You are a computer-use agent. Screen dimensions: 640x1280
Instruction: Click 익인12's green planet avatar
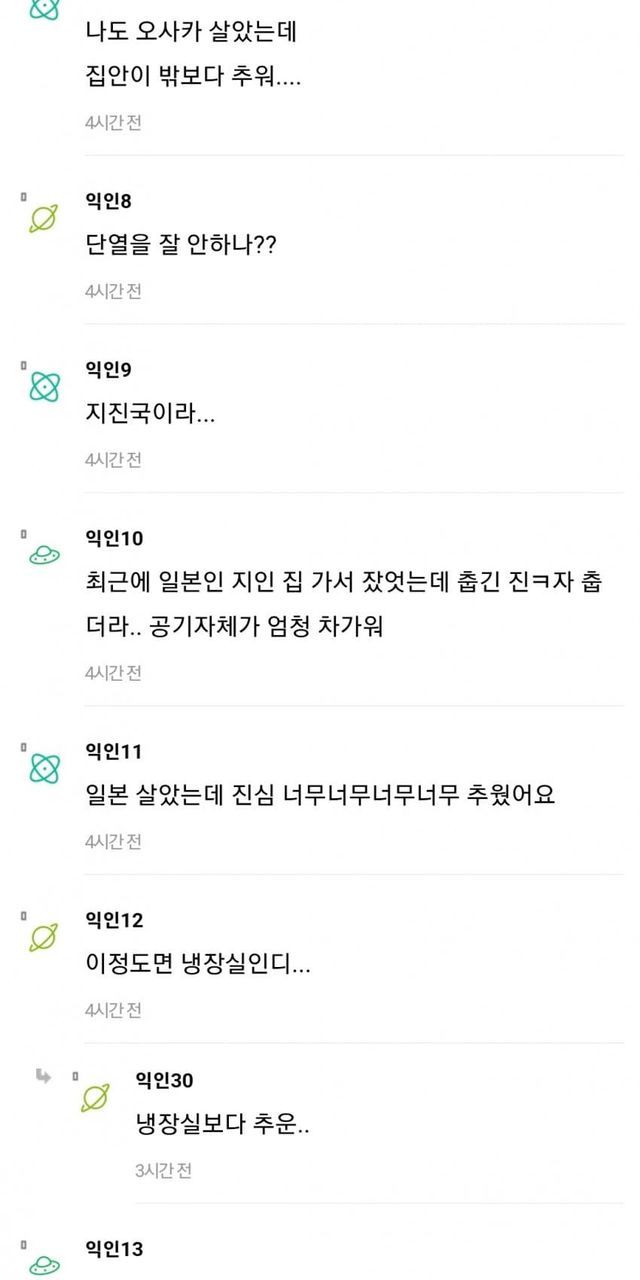pyautogui.click(x=44, y=937)
